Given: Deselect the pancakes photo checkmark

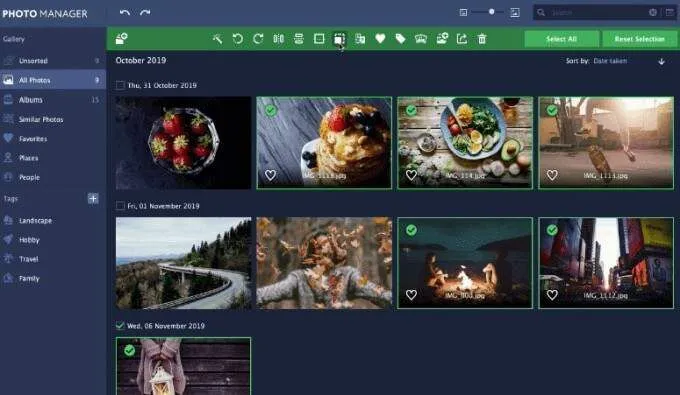Looking at the screenshot, I should pyautogui.click(x=271, y=111).
